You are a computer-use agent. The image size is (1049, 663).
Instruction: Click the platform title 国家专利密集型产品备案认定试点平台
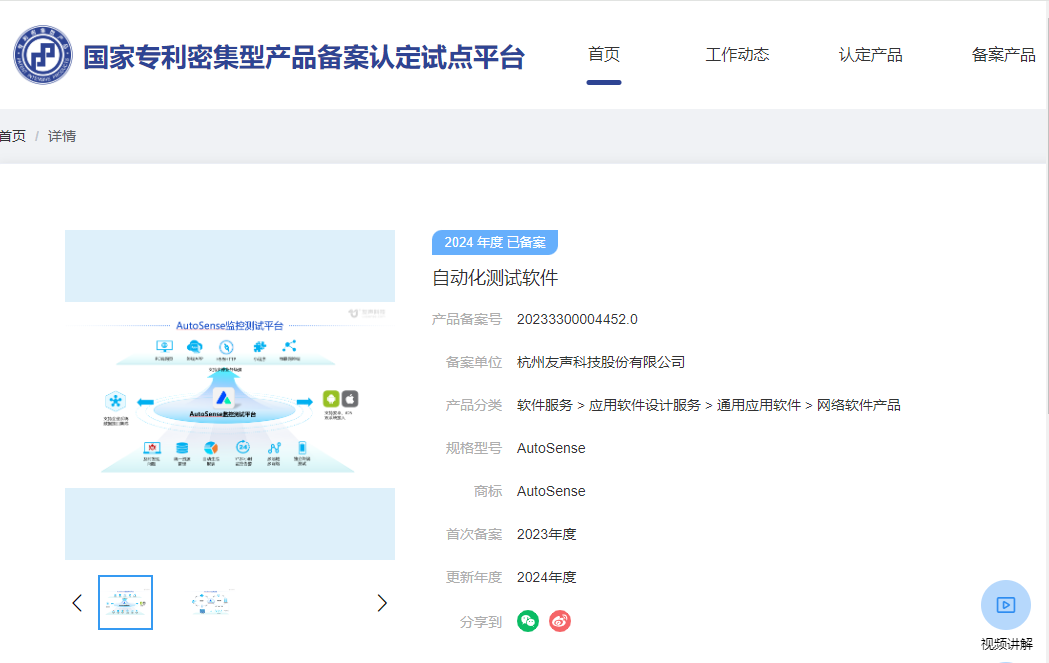coord(304,58)
